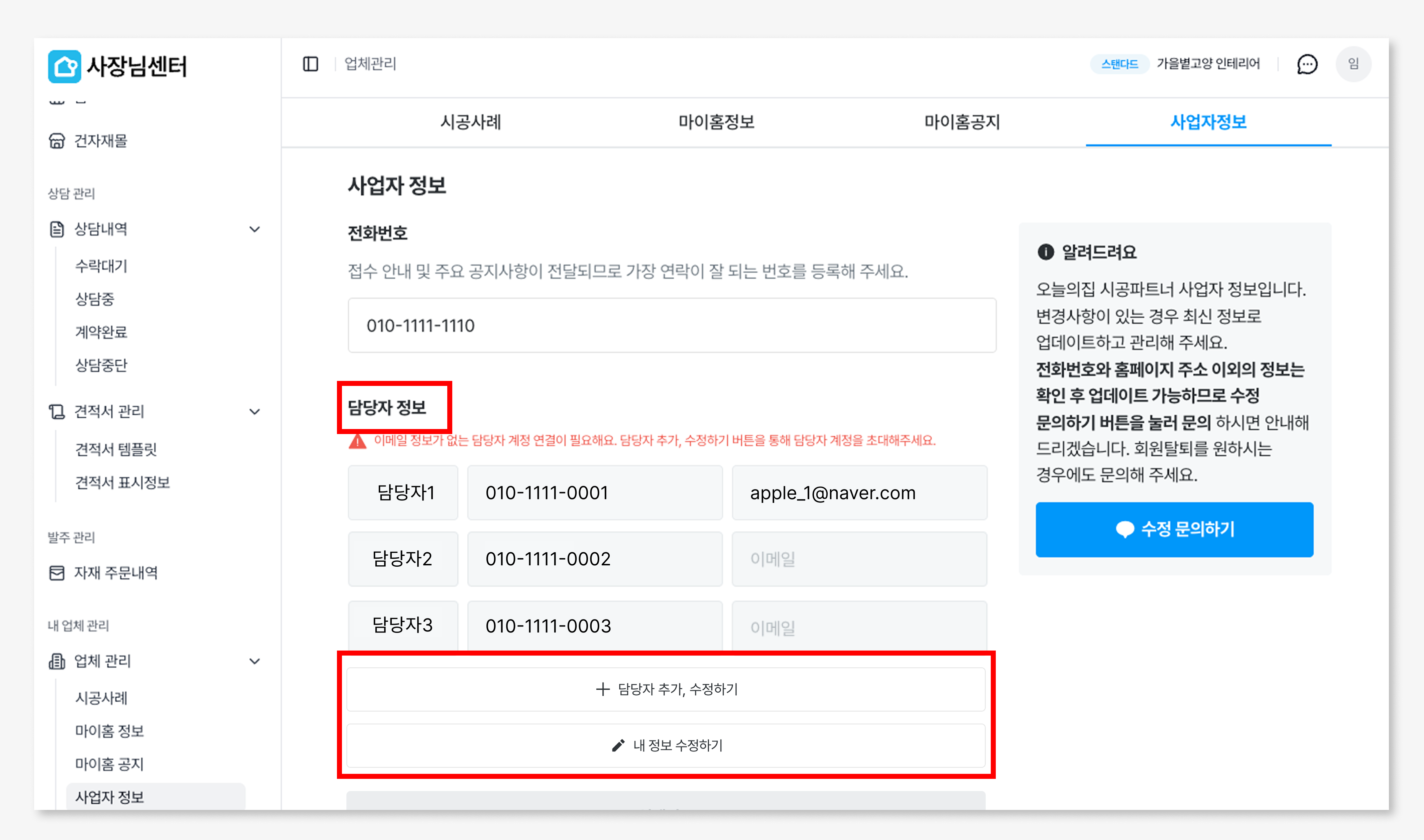Image resolution: width=1424 pixels, height=840 pixels.
Task: Collapse the 업체 관리 chevron
Action: [255, 661]
